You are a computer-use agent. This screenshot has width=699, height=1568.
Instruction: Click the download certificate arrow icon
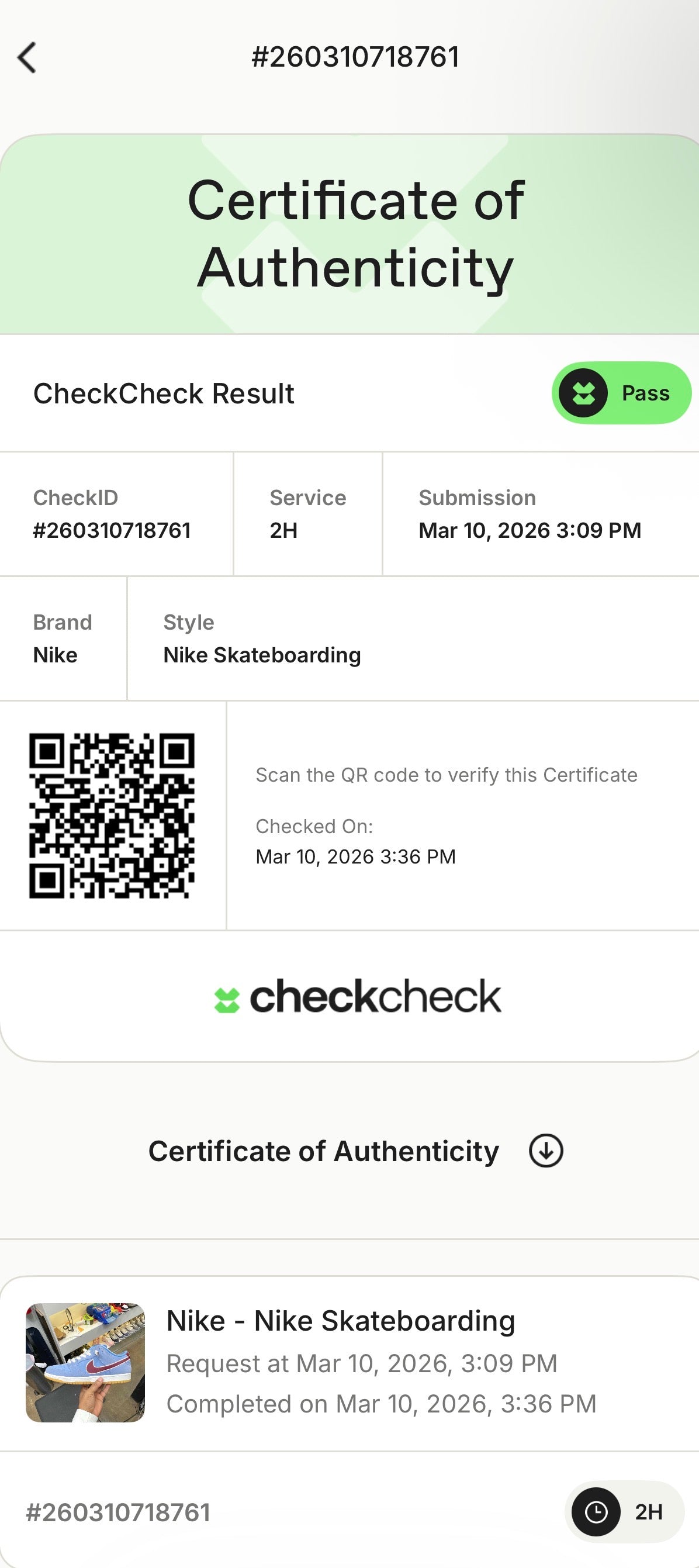[x=546, y=1151]
